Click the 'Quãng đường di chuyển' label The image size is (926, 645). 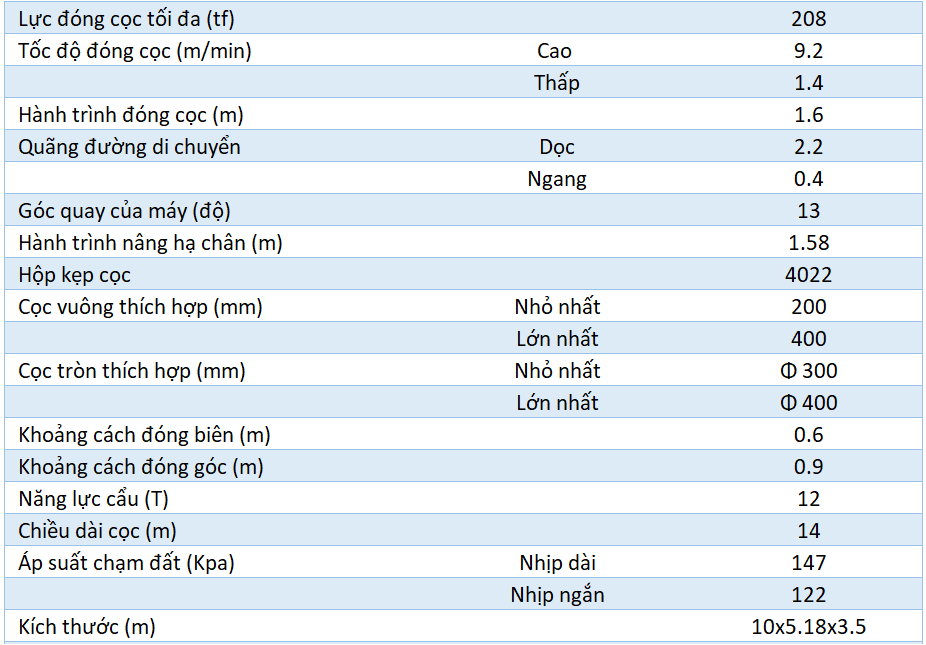[129, 147]
